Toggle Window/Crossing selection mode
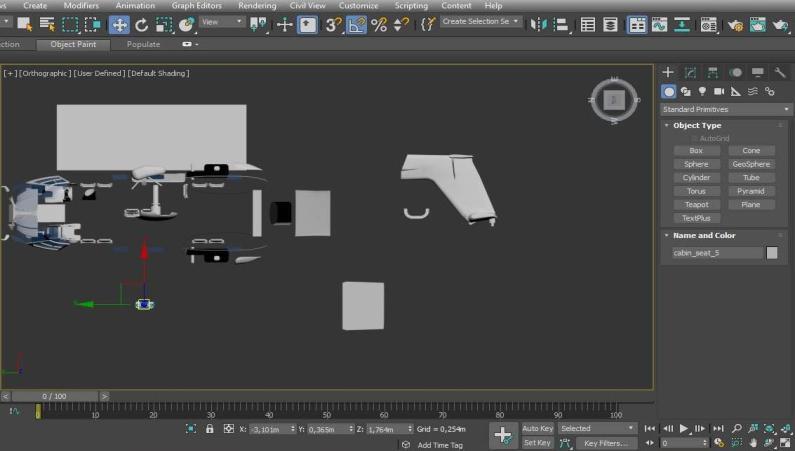795x451 pixels. click(x=93, y=24)
